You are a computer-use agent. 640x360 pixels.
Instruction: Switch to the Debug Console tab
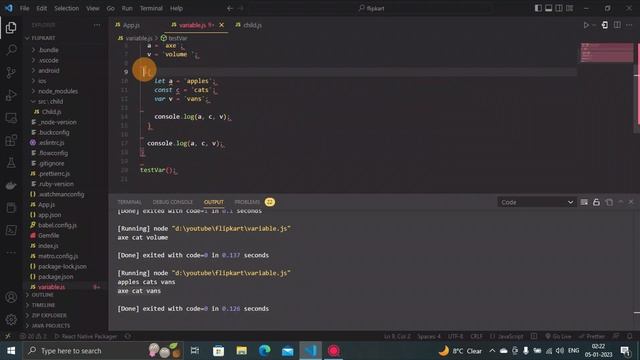point(172,202)
